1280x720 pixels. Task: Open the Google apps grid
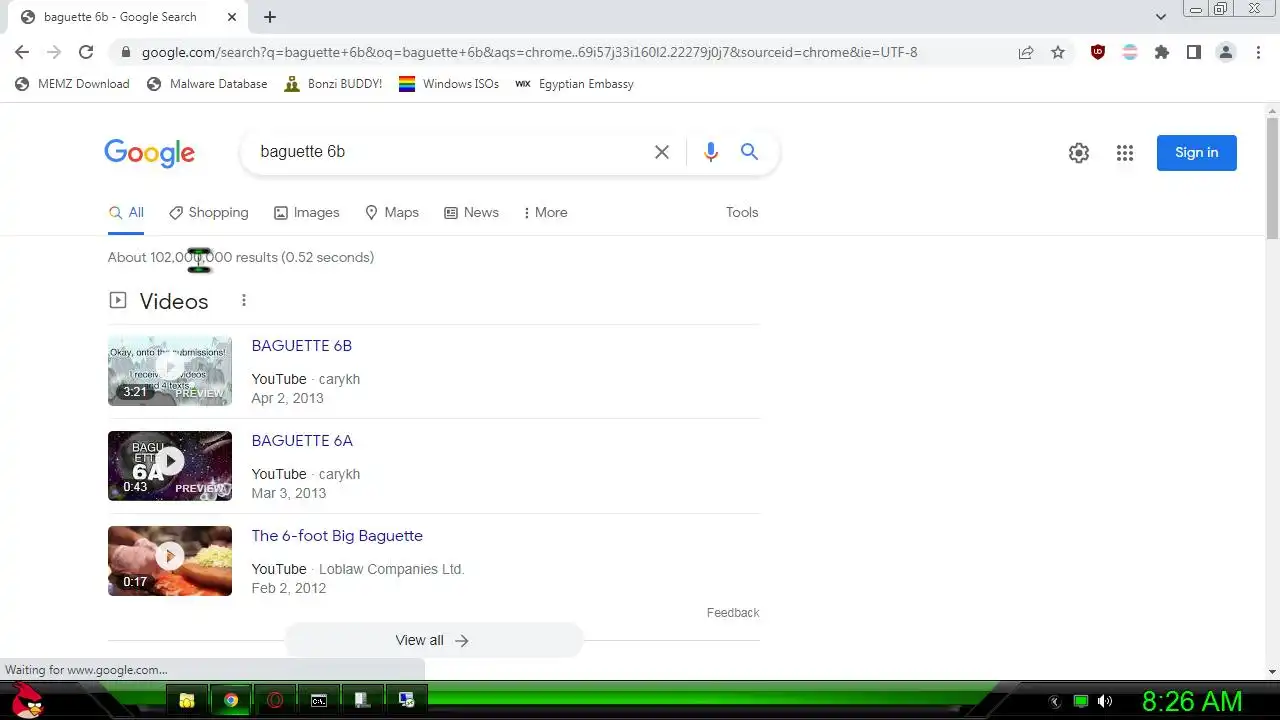pyautogui.click(x=1125, y=153)
